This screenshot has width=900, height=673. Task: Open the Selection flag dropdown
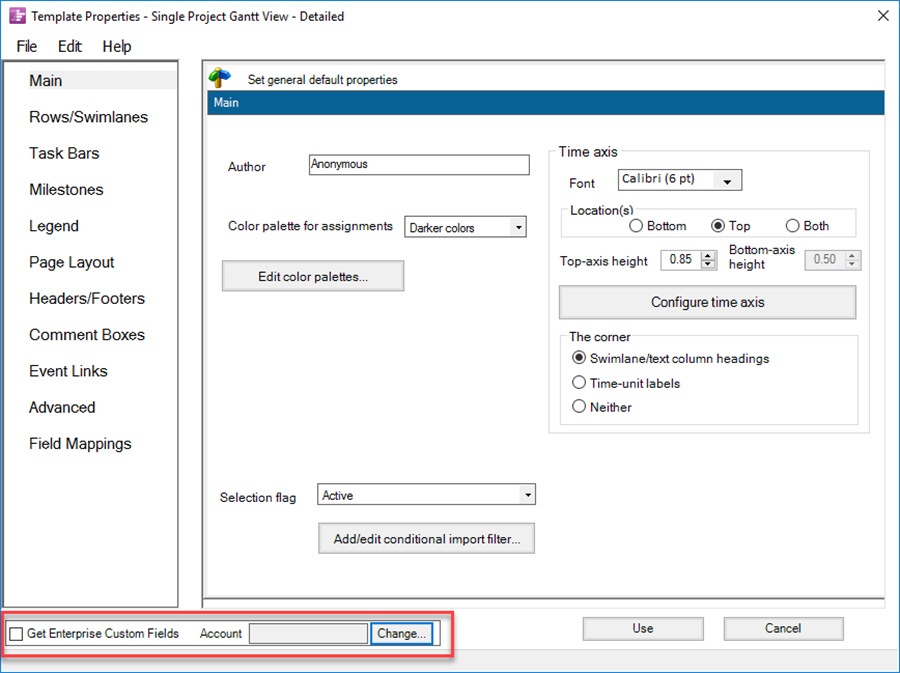[527, 496]
